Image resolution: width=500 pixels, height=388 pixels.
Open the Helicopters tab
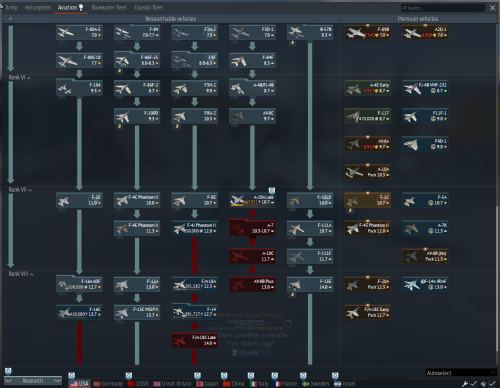[37, 7]
